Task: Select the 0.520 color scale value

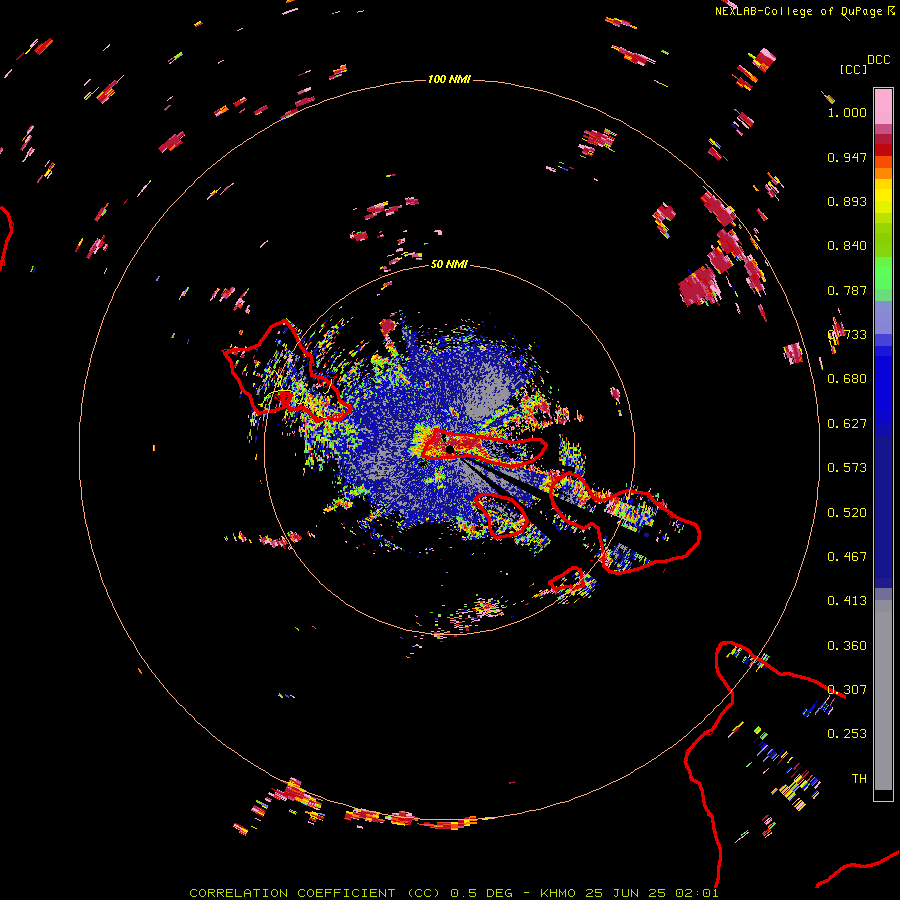Action: pos(847,513)
